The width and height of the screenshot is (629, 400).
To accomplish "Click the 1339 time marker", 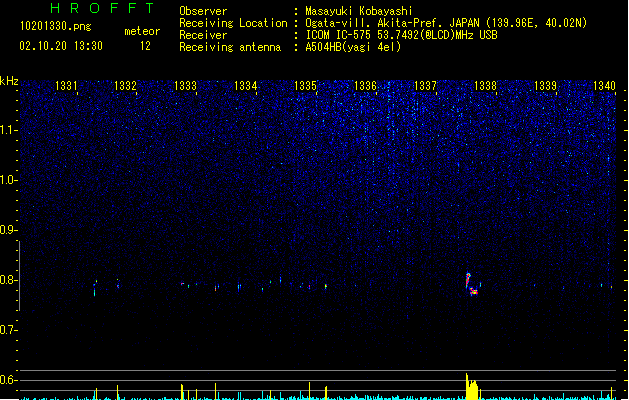I will (545, 85).
